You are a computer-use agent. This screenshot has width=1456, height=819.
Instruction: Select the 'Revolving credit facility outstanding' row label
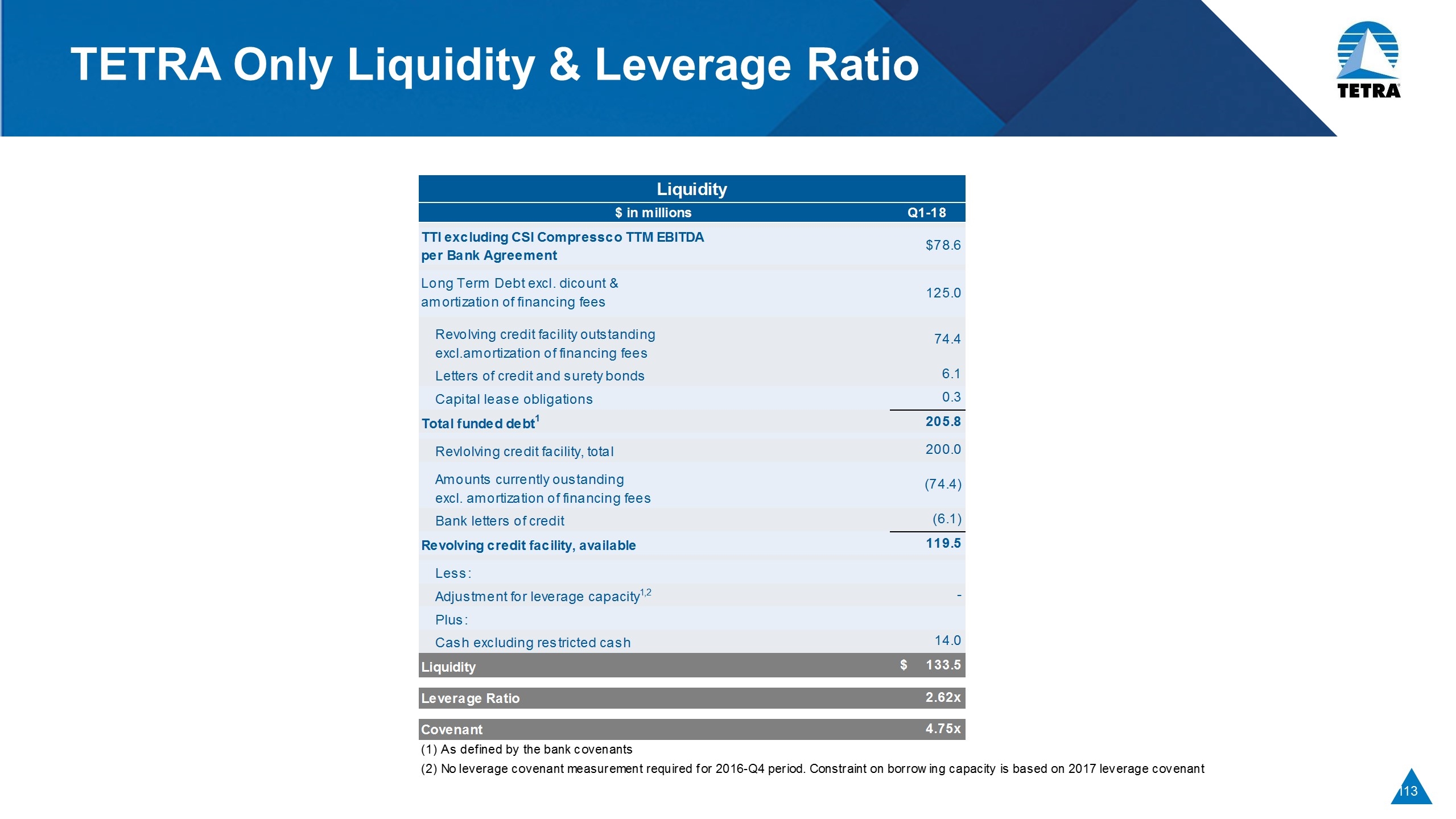pyautogui.click(x=545, y=344)
